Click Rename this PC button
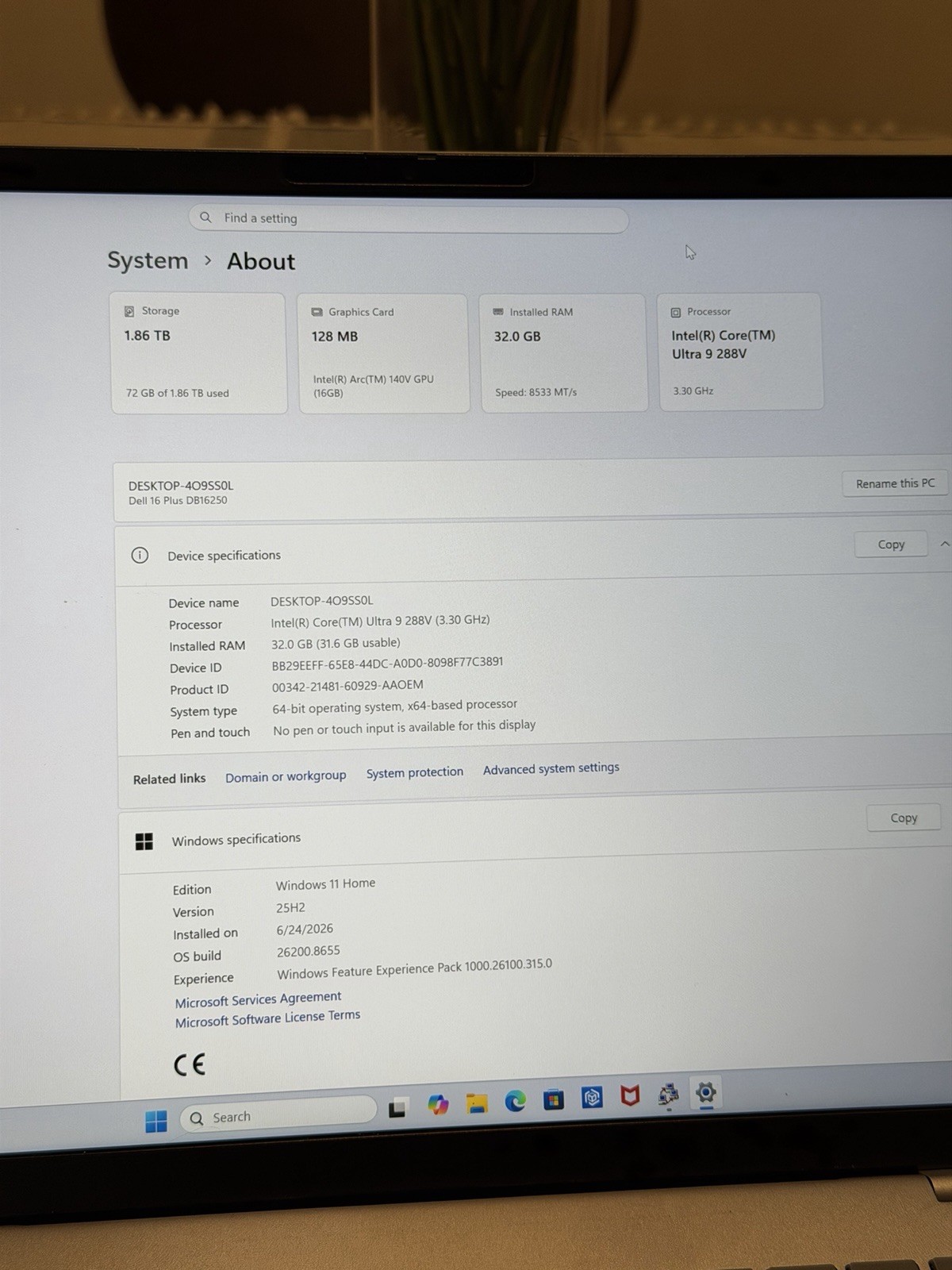The height and width of the screenshot is (1270, 952). [x=895, y=483]
